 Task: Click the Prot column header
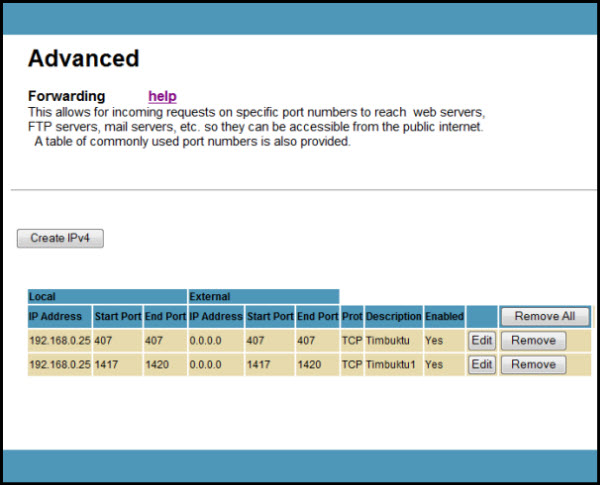coord(352,317)
